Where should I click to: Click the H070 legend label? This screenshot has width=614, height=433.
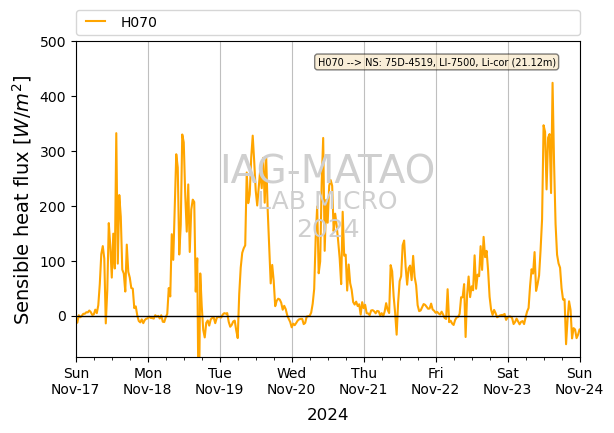[139, 22]
